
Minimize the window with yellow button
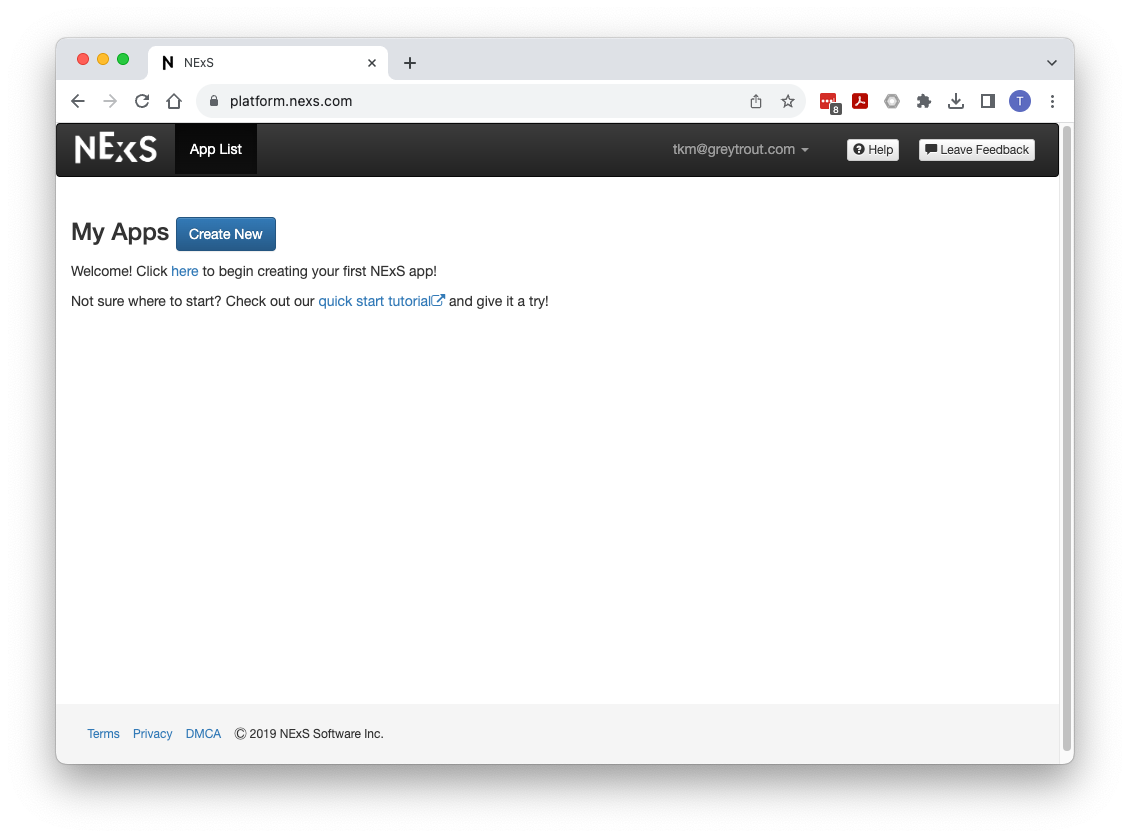click(x=103, y=59)
